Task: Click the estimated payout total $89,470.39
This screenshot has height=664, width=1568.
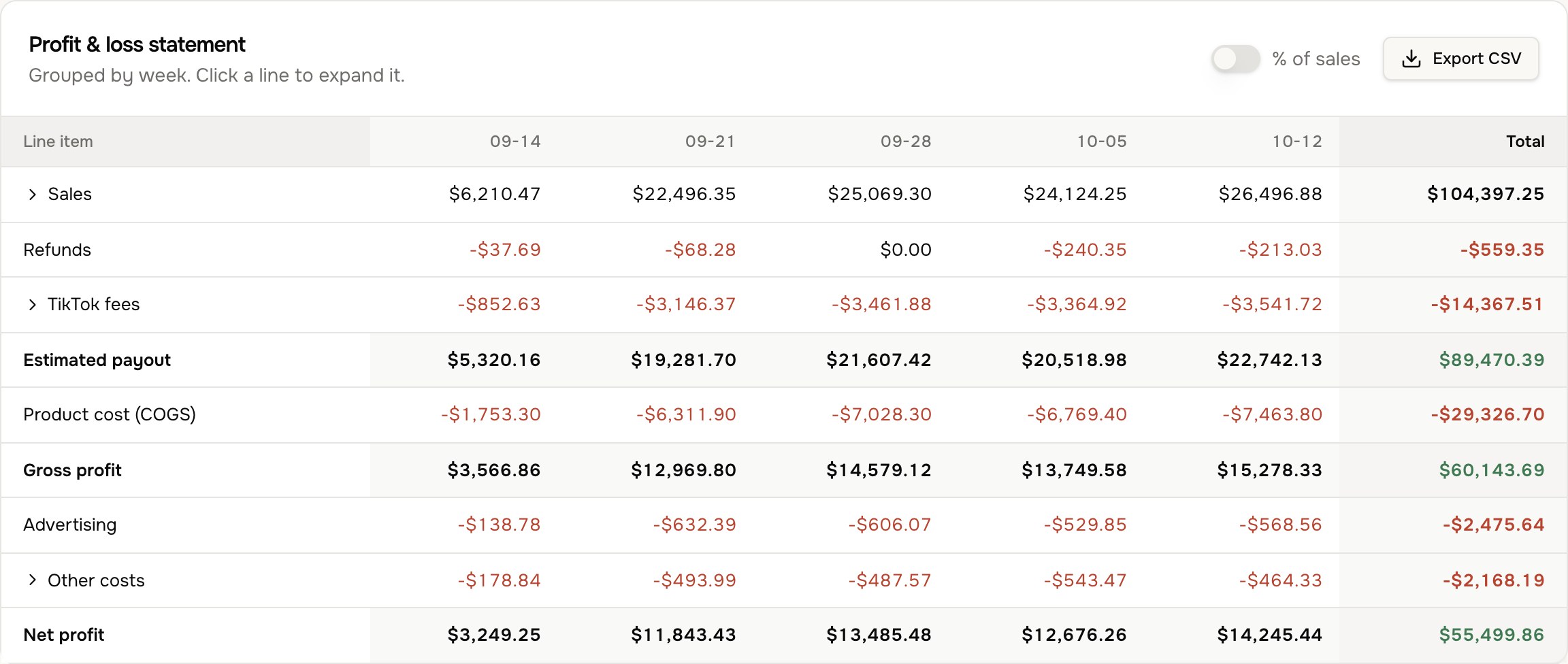Action: 1492,360
